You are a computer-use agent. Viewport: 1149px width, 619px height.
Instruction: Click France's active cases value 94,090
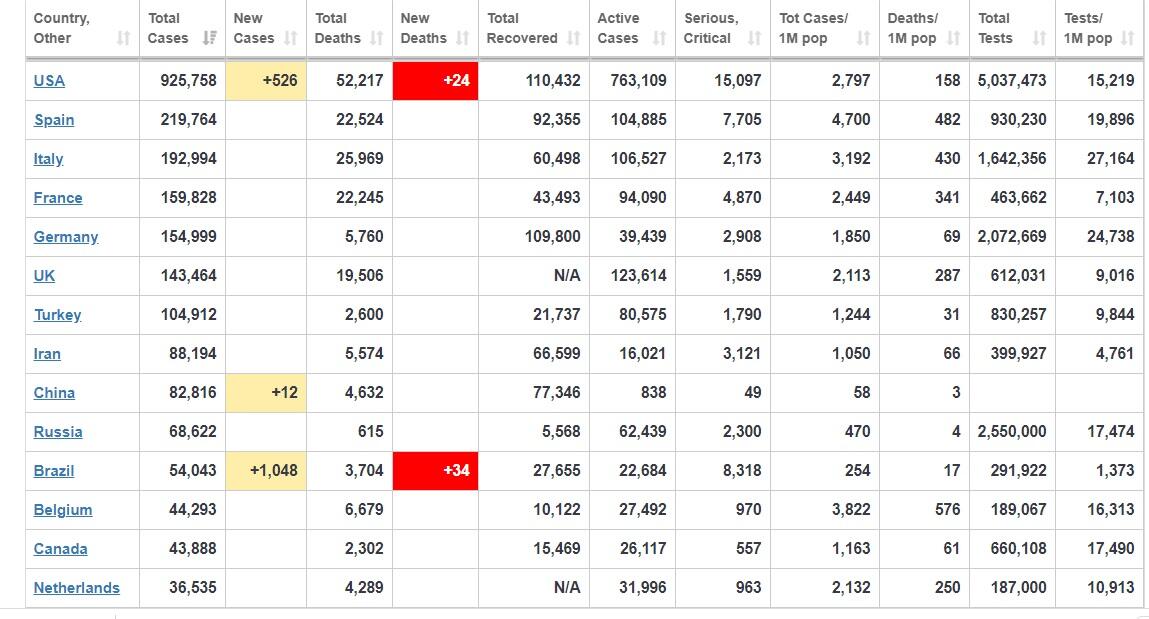643,198
